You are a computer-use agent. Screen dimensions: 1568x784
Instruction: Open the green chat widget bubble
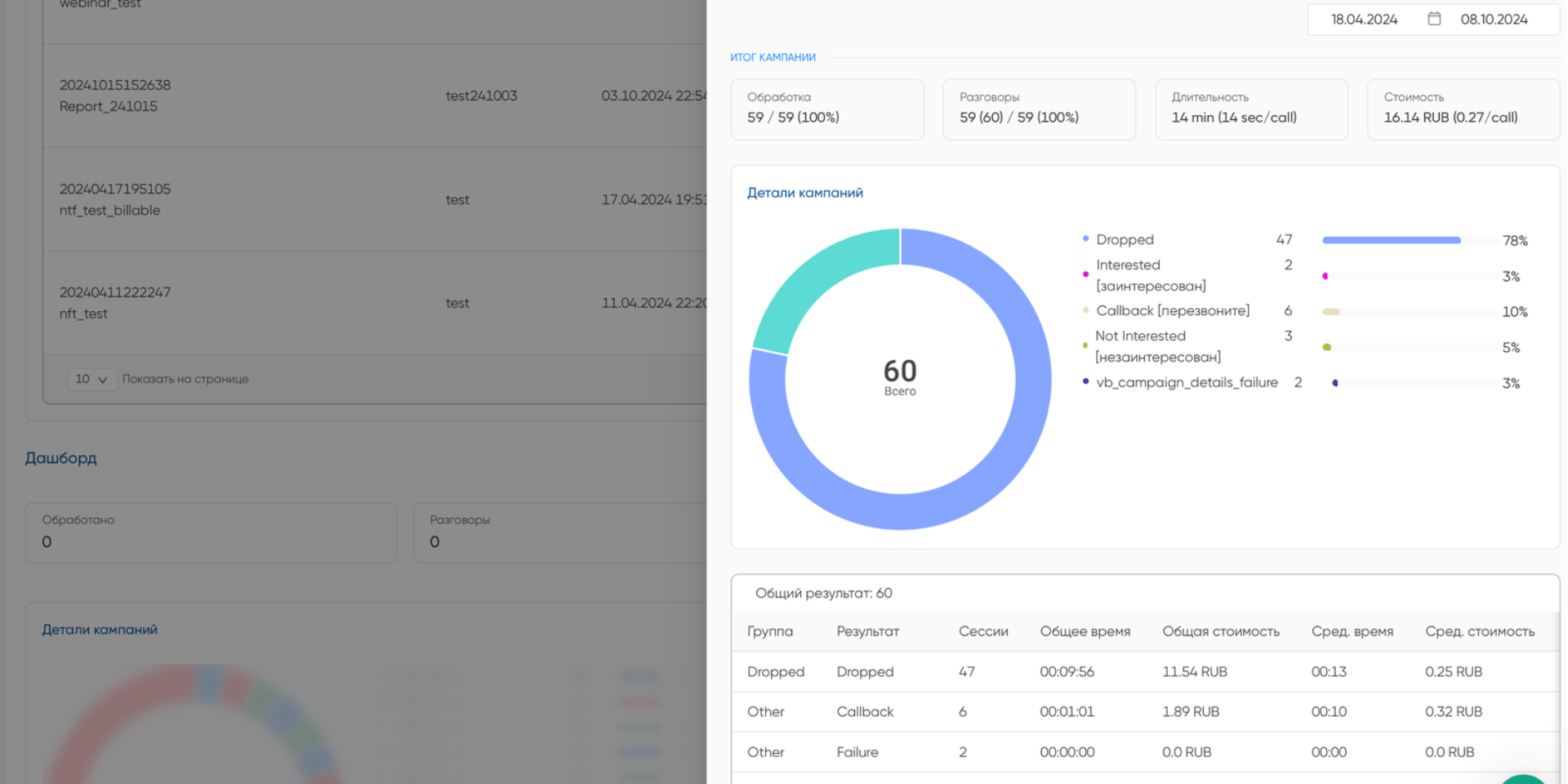pos(1525,777)
